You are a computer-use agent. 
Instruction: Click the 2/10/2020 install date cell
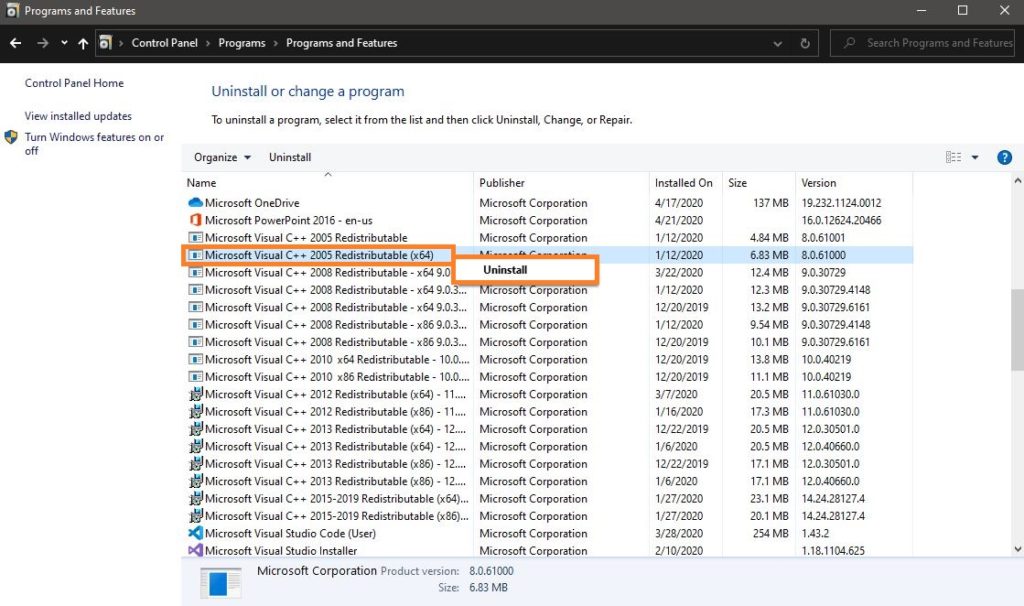pos(679,550)
